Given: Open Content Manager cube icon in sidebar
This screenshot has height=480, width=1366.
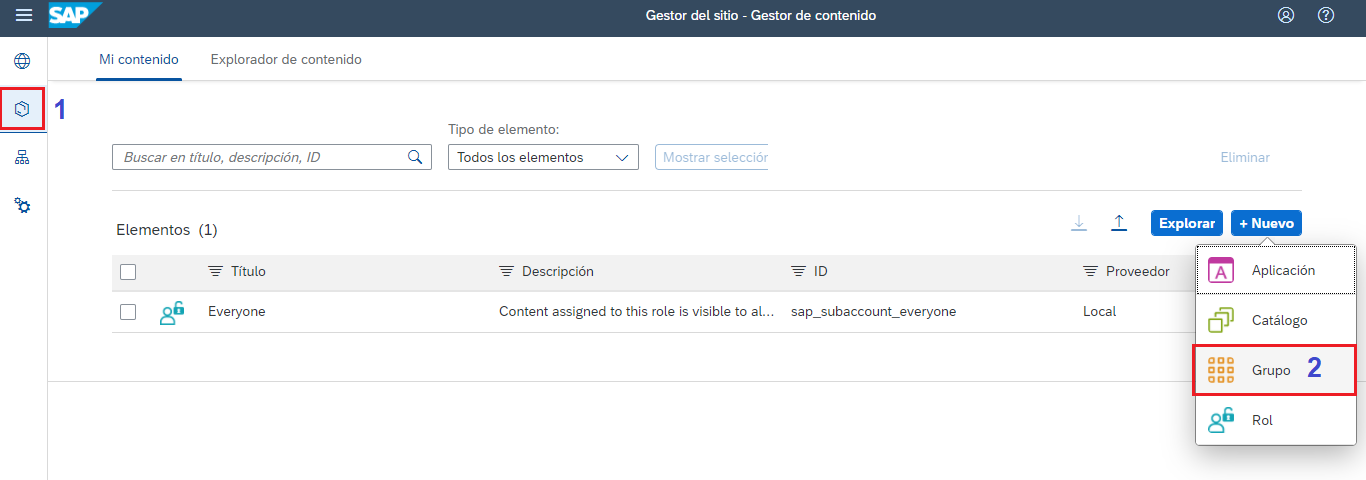Looking at the screenshot, I should click(22, 108).
